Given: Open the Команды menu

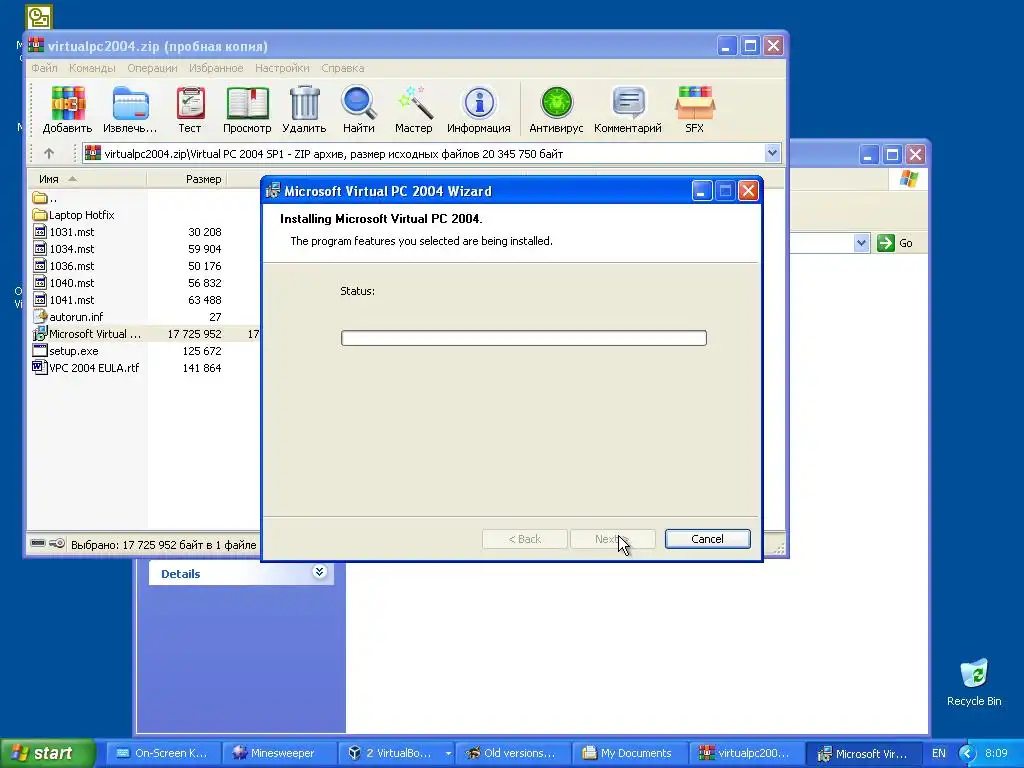Looking at the screenshot, I should pyautogui.click(x=92, y=68).
